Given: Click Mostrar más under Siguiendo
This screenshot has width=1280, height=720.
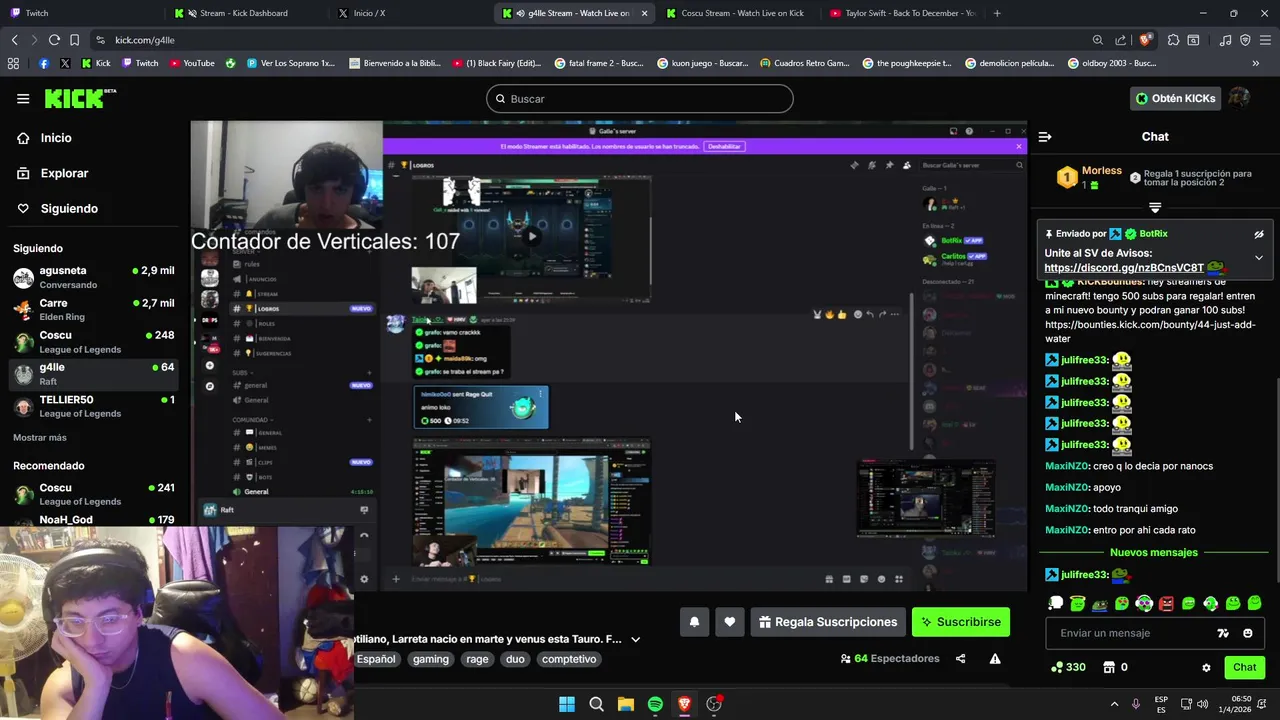Looking at the screenshot, I should (40, 438).
